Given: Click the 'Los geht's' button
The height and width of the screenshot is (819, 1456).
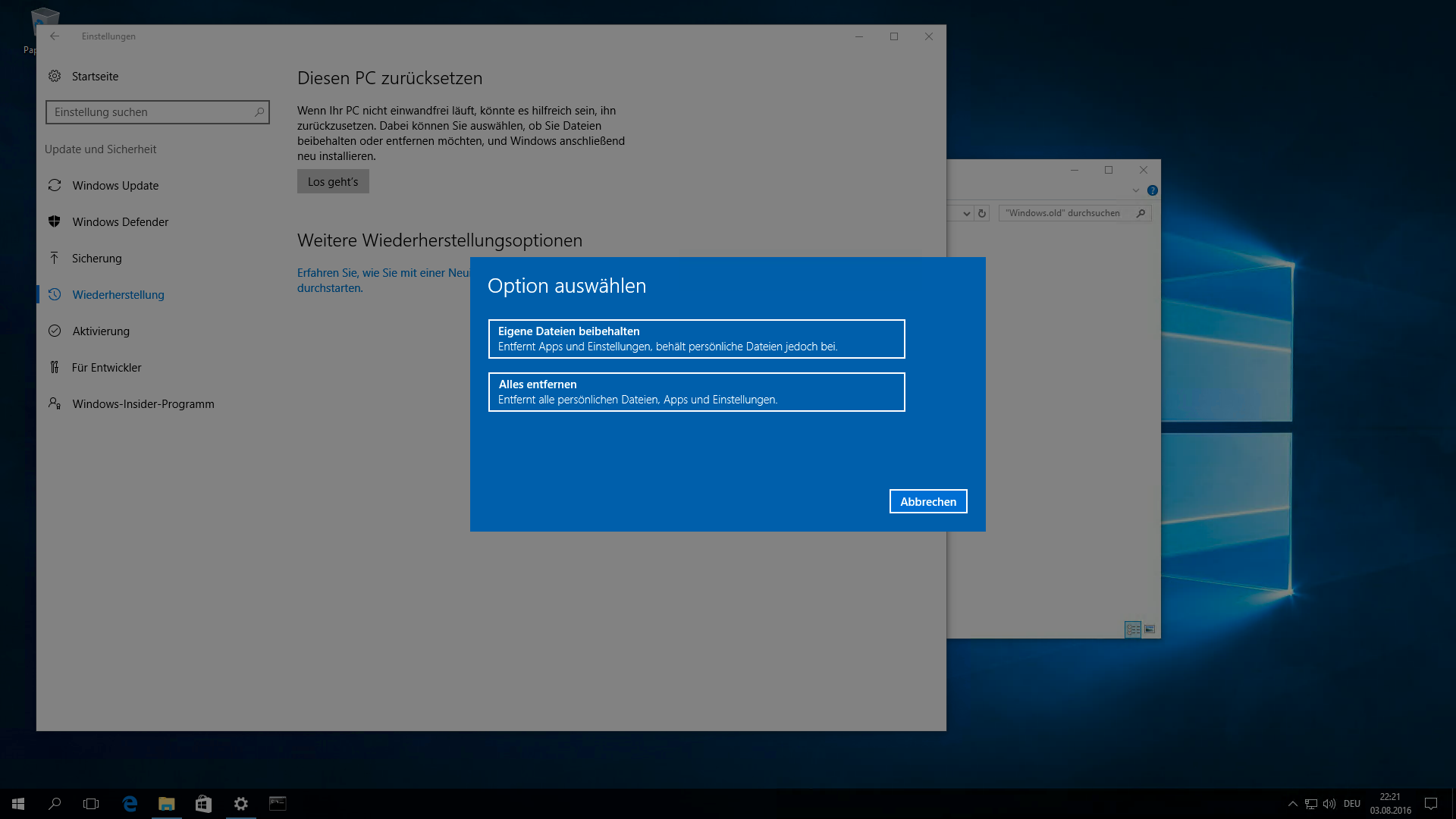Looking at the screenshot, I should click(333, 182).
